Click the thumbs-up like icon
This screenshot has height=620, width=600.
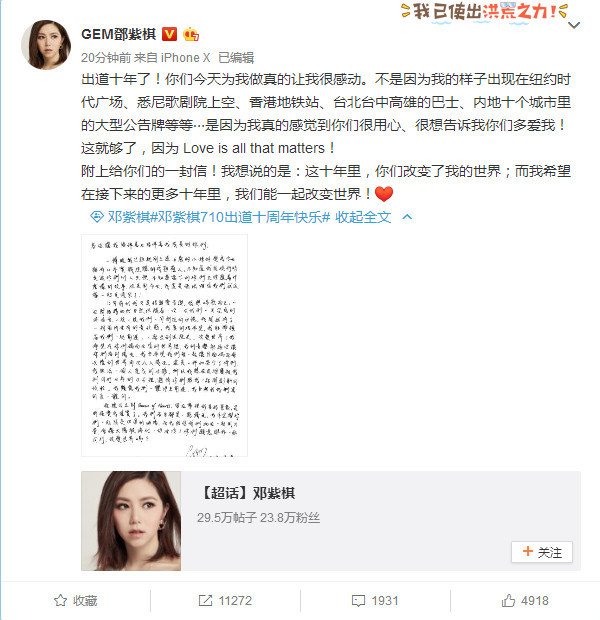508,601
